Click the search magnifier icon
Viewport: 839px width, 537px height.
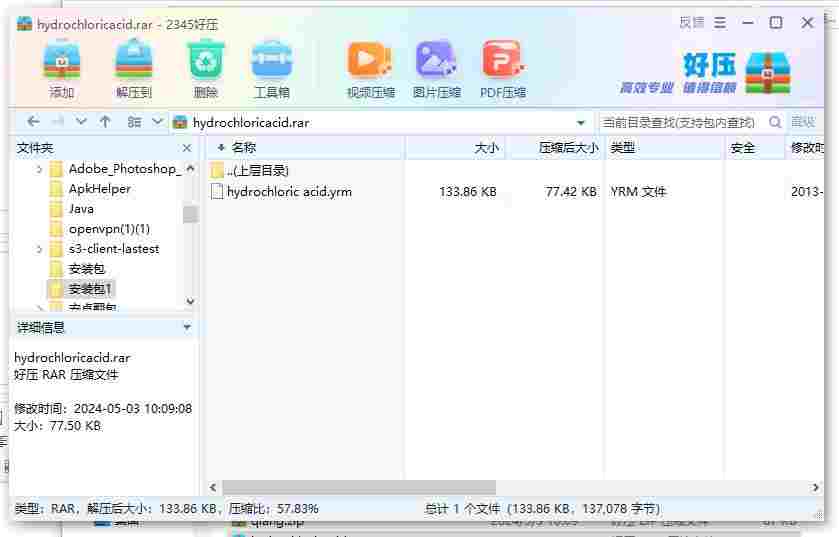click(x=775, y=122)
